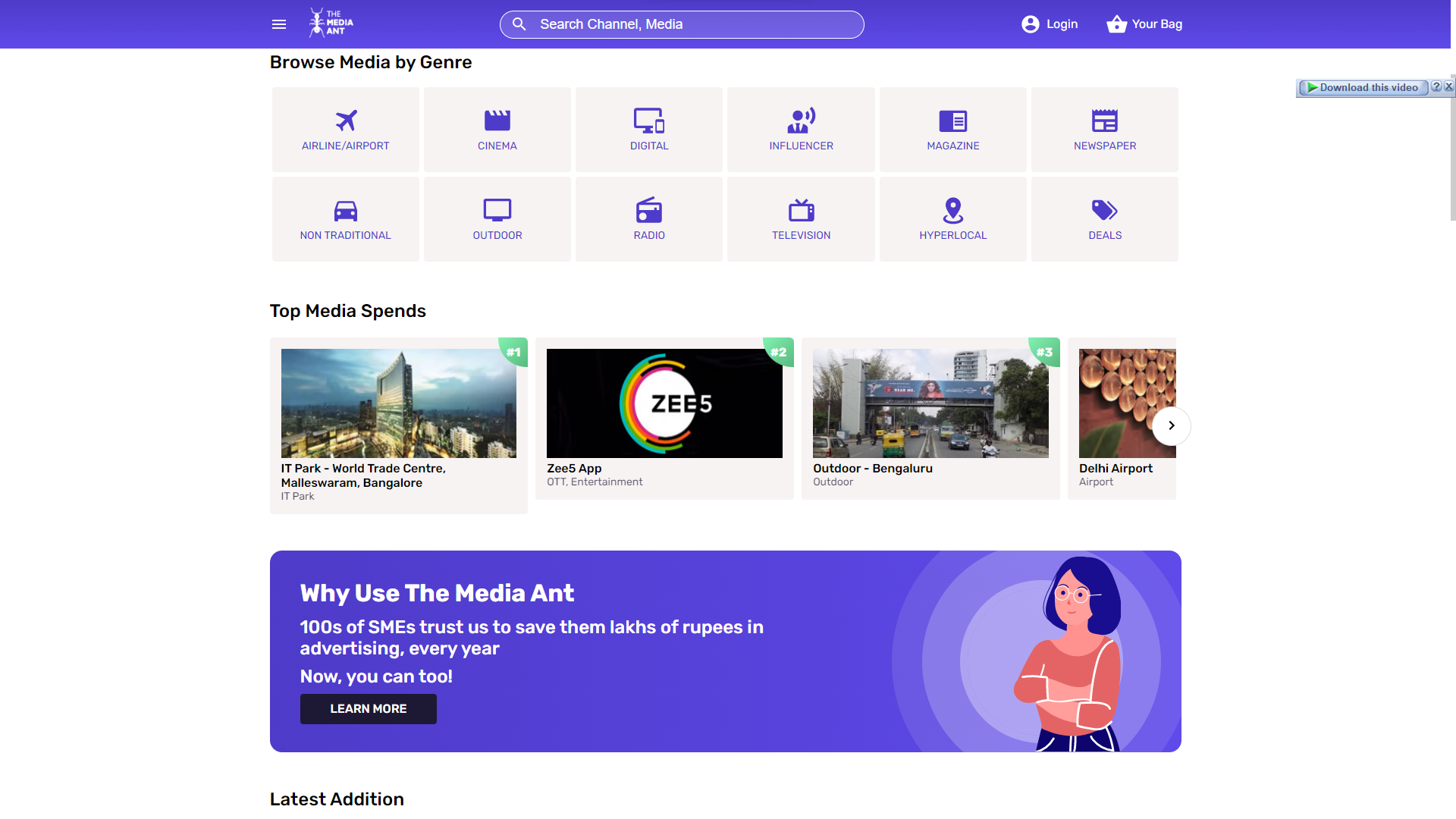
Task: Choose the Cinema clapperboard icon
Action: [x=497, y=121]
